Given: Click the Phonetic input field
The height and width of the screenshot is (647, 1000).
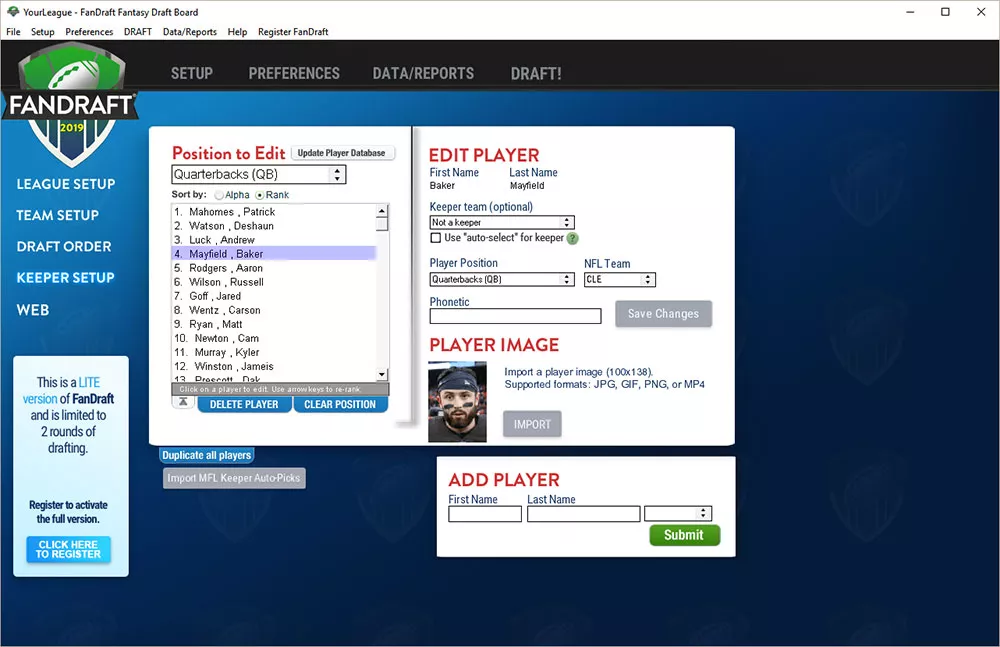Looking at the screenshot, I should coord(515,316).
